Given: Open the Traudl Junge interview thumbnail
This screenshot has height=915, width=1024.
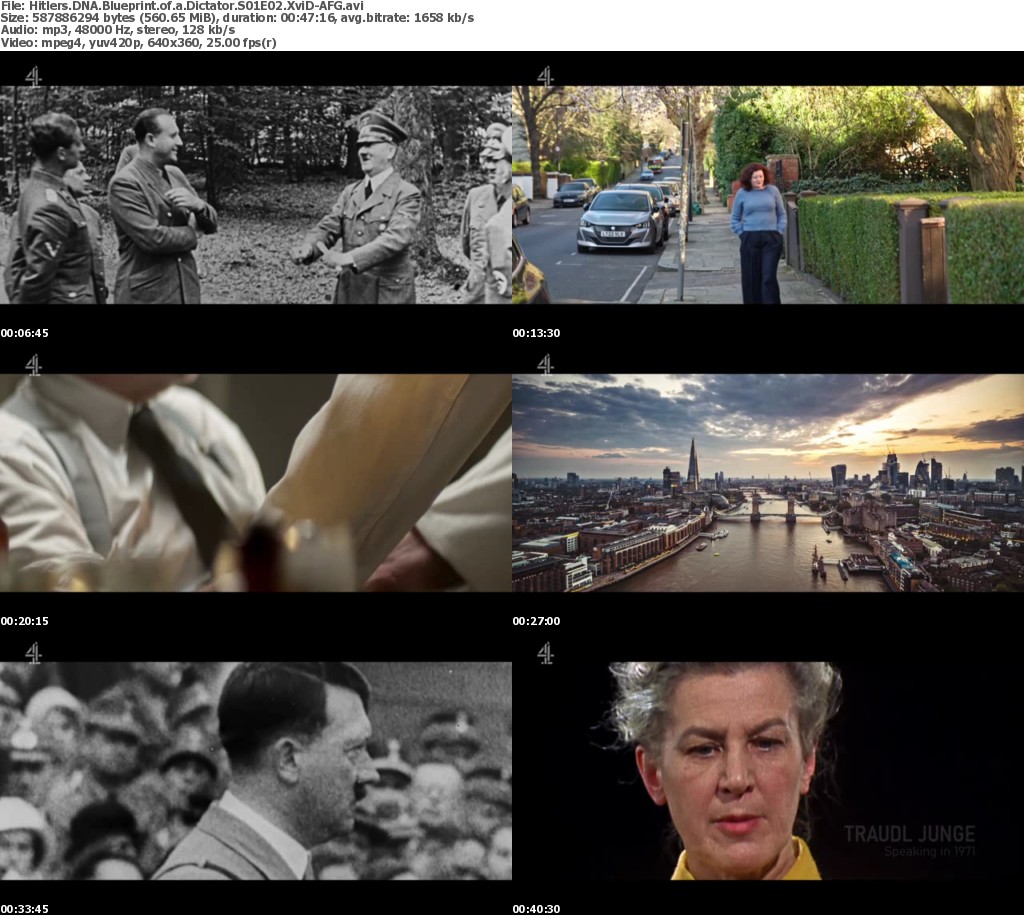Looking at the screenshot, I should pyautogui.click(x=768, y=771).
